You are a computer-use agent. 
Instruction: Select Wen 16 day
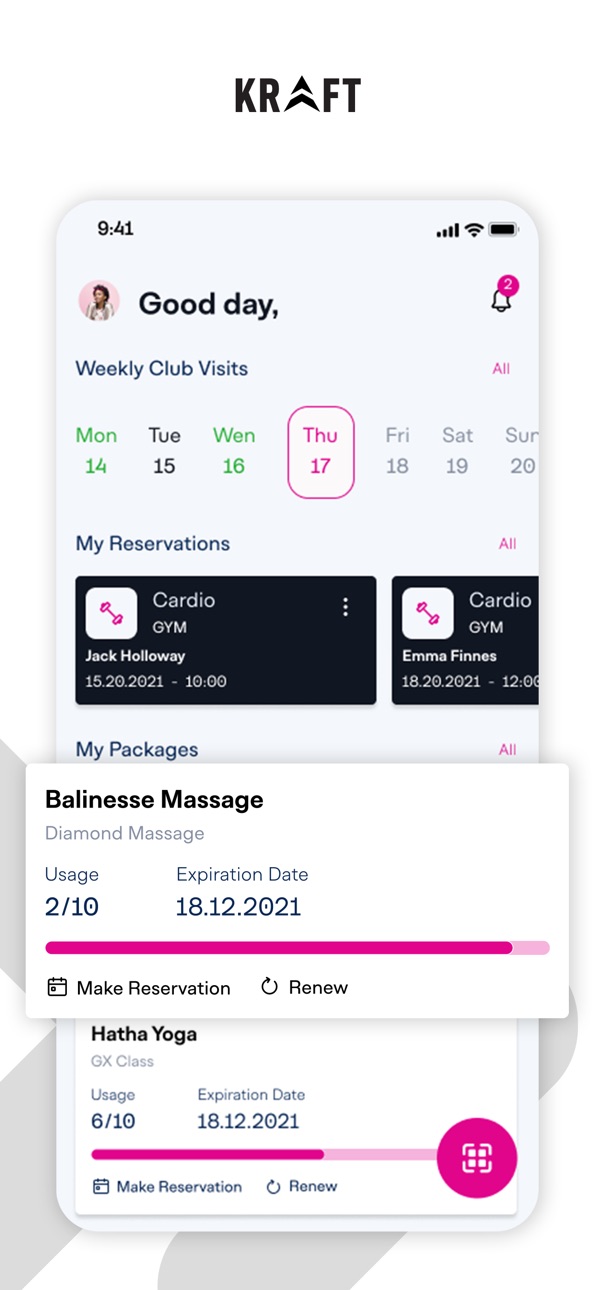tap(234, 450)
